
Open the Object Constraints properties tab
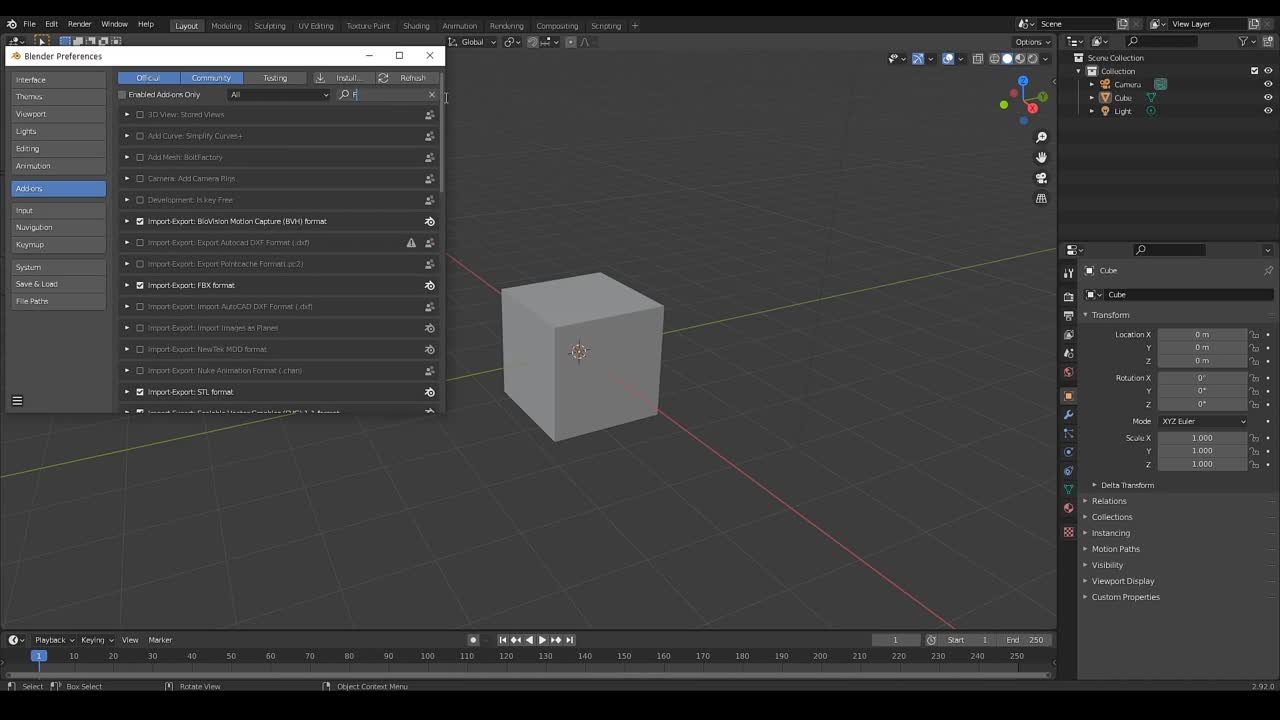click(x=1068, y=470)
